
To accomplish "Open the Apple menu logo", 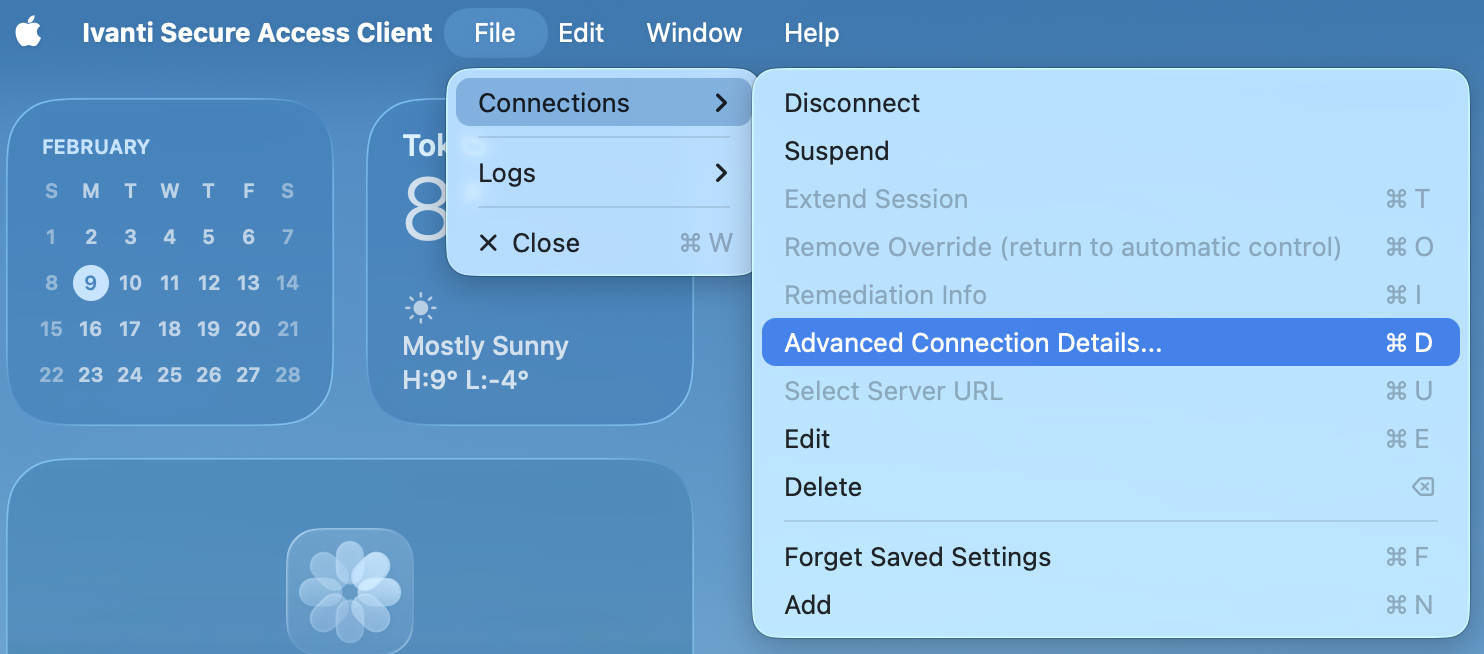I will coord(28,32).
